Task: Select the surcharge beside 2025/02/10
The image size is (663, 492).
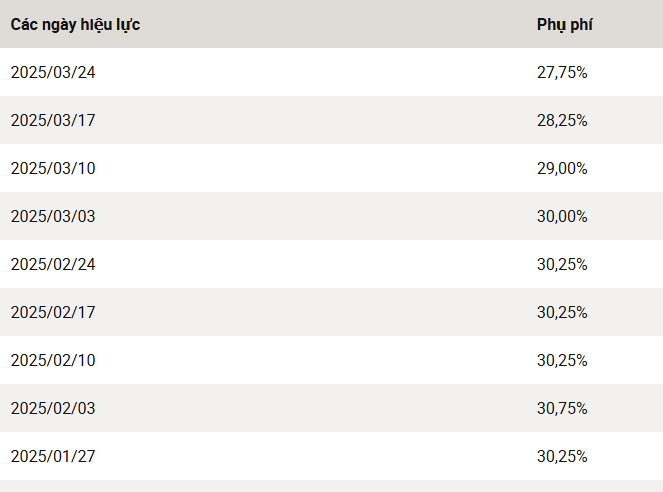Action: [x=562, y=360]
